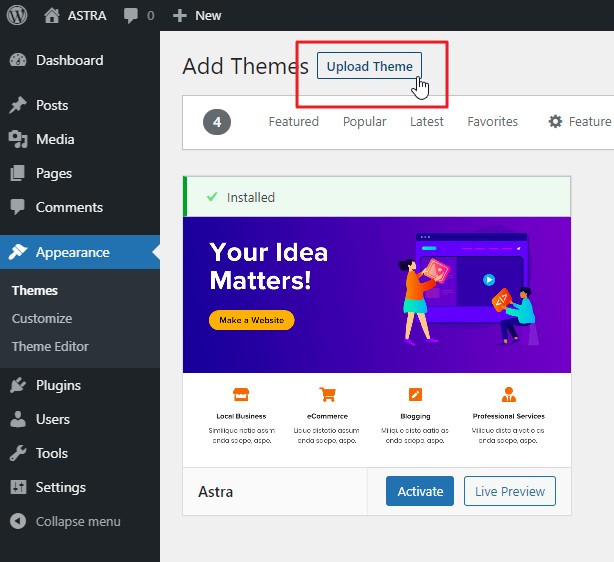Click the Tools wrench icon
614x562 pixels.
click(x=18, y=453)
